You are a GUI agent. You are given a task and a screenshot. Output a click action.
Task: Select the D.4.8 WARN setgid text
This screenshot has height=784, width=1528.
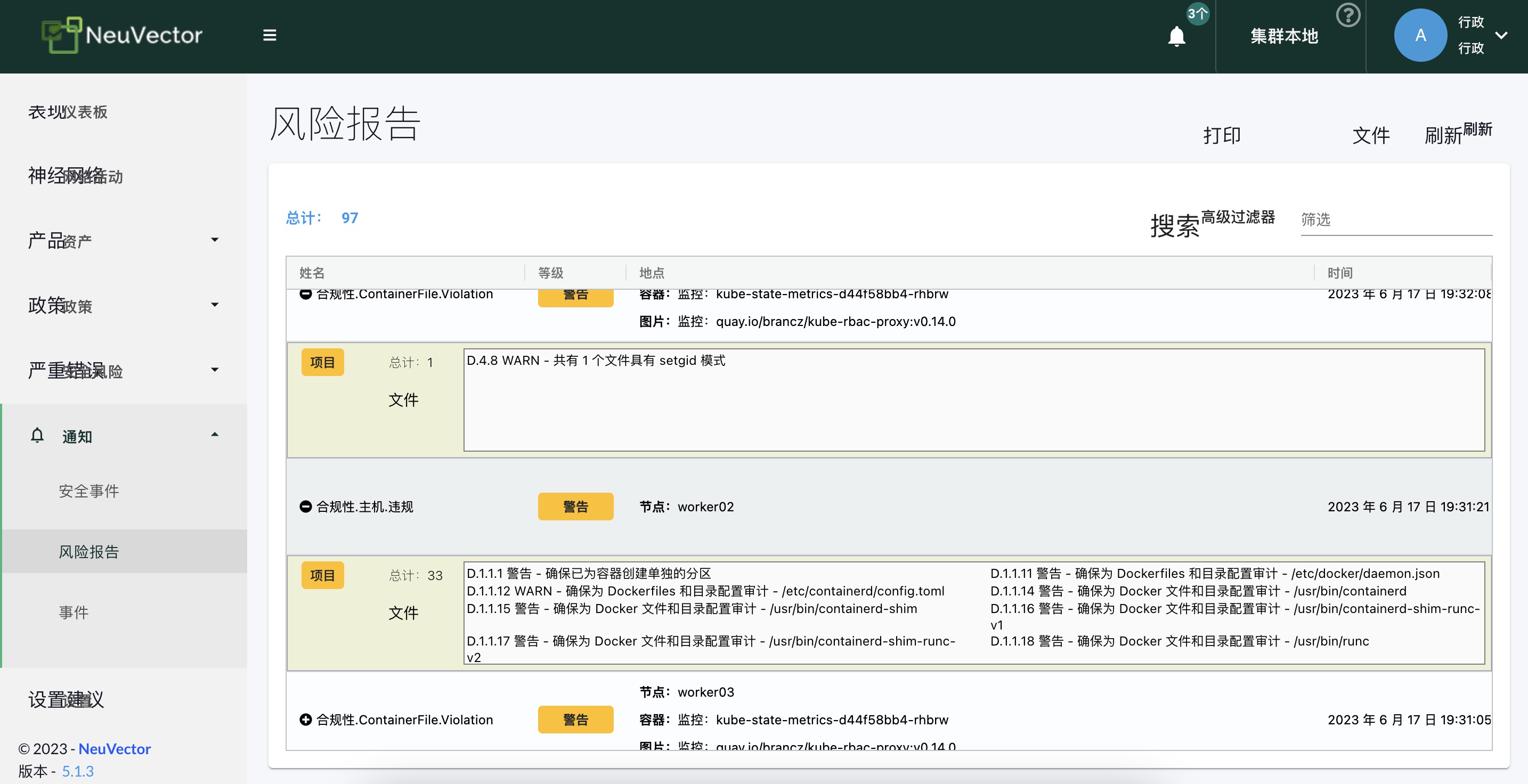tap(596, 361)
